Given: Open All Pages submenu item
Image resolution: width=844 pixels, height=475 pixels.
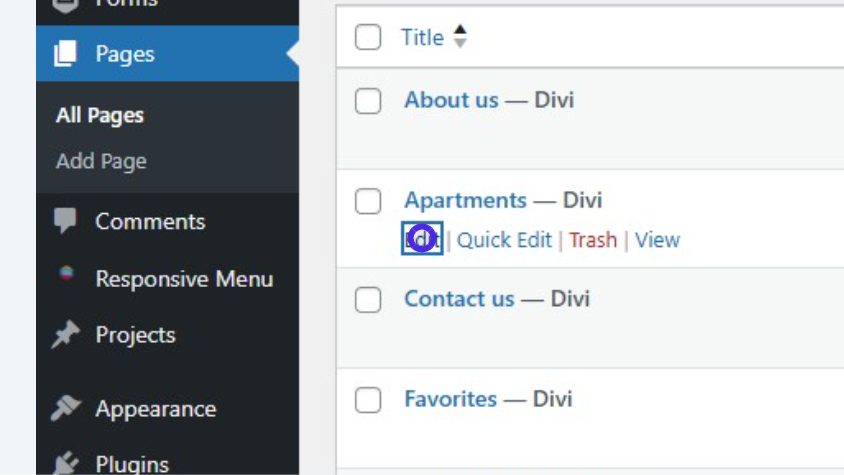Looking at the screenshot, I should (x=100, y=115).
